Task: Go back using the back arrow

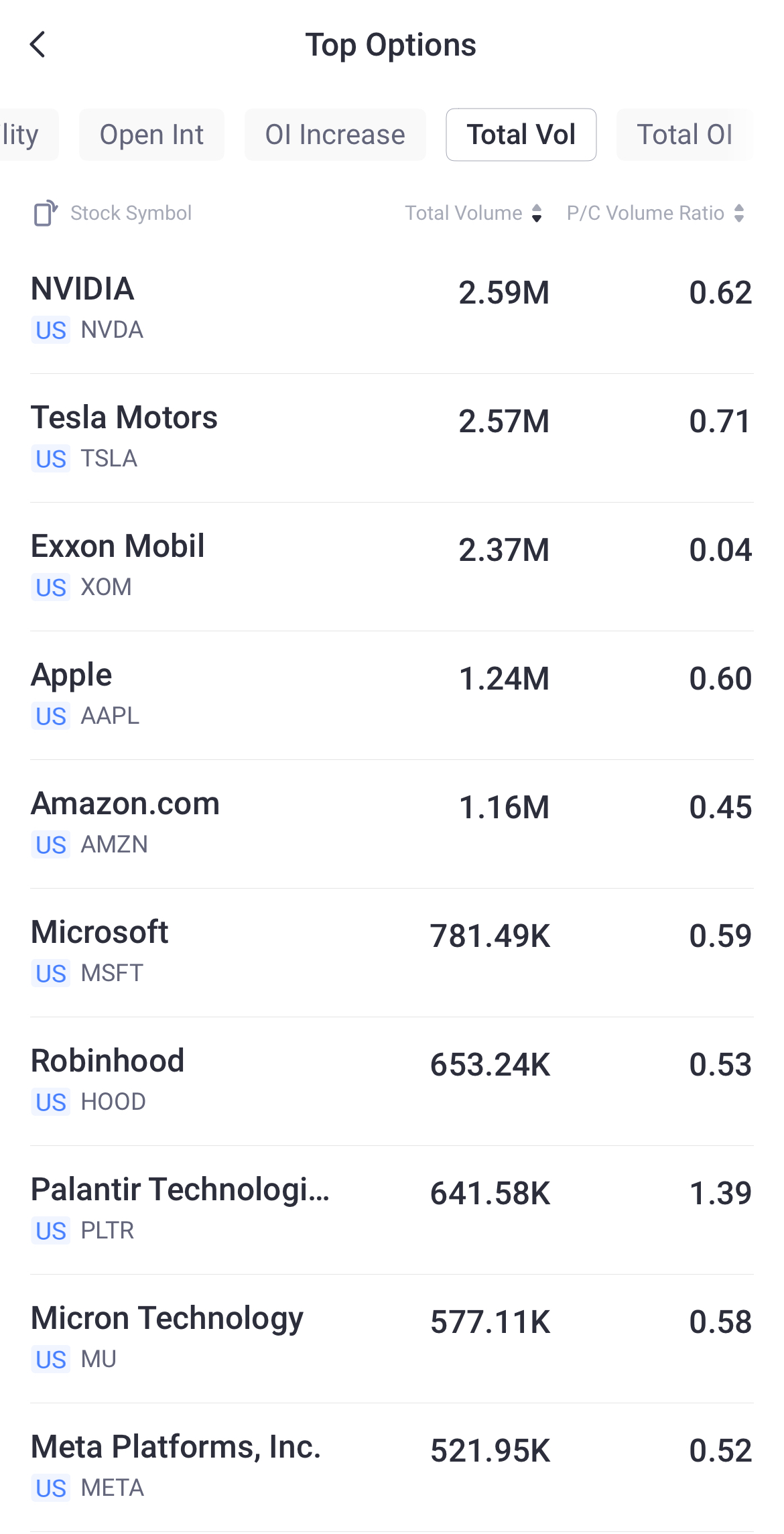Action: pos(38,45)
